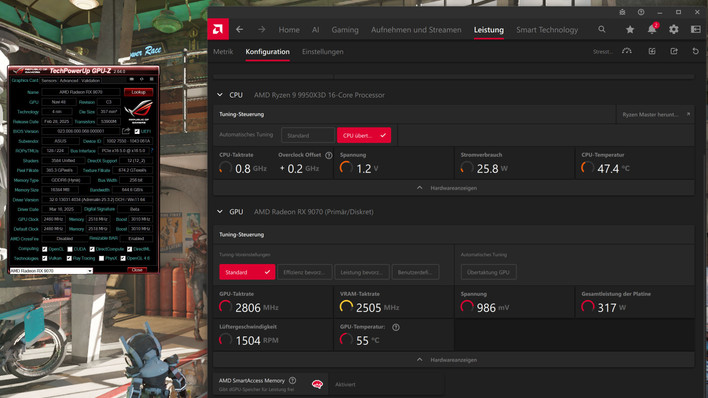Image resolution: width=708 pixels, height=398 pixels.
Task: Switch to Gaming tab
Action: pyautogui.click(x=345, y=30)
